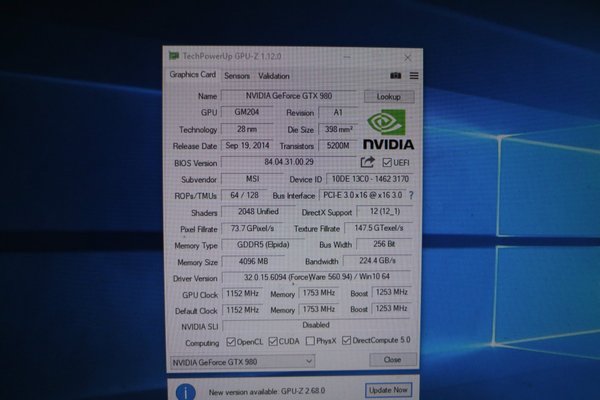This screenshot has width=600, height=400.
Task: Click the Update Now button
Action: coord(388,390)
